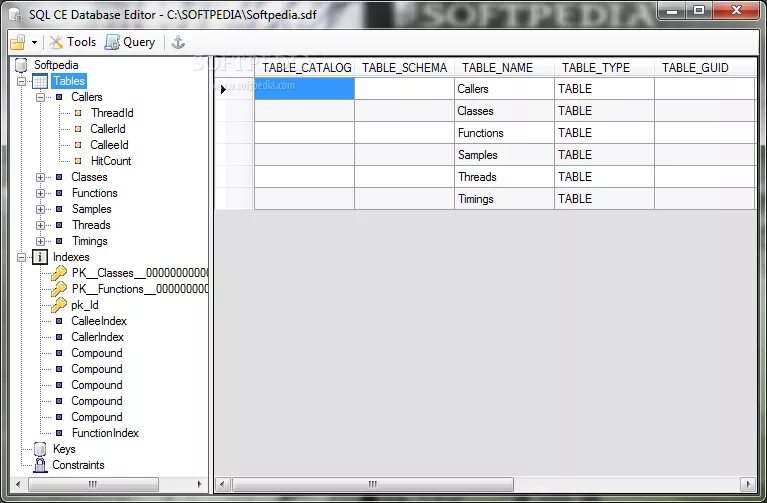
Task: Click the Constraints lock icon
Action: [x=40, y=465]
